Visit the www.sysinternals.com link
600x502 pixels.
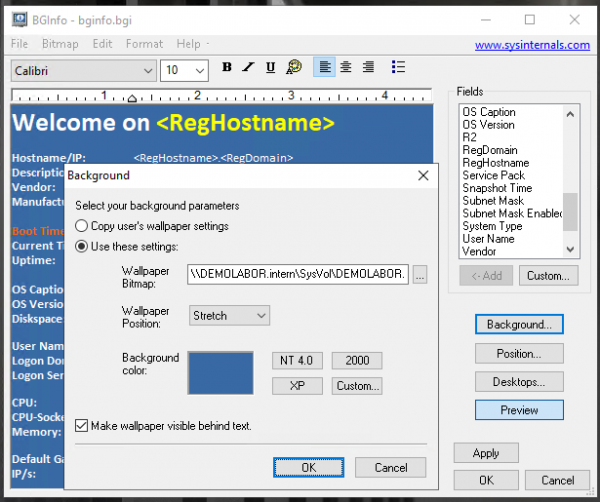530,44
